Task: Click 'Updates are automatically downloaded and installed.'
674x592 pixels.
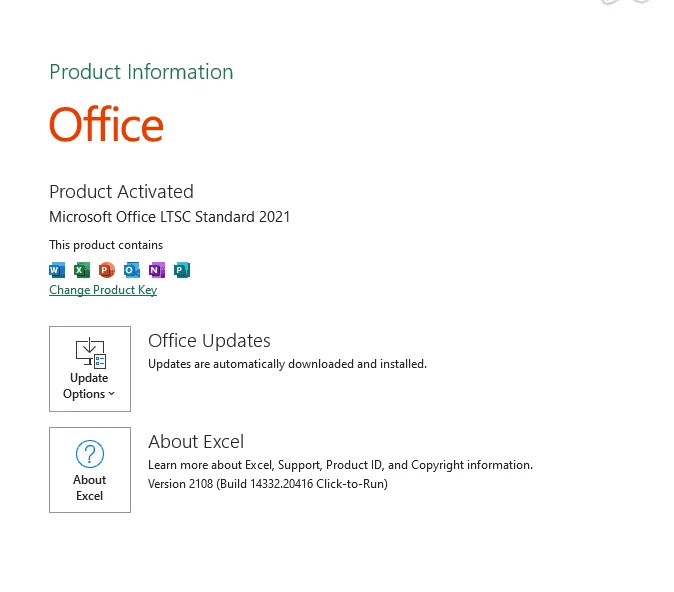Action: (x=288, y=364)
